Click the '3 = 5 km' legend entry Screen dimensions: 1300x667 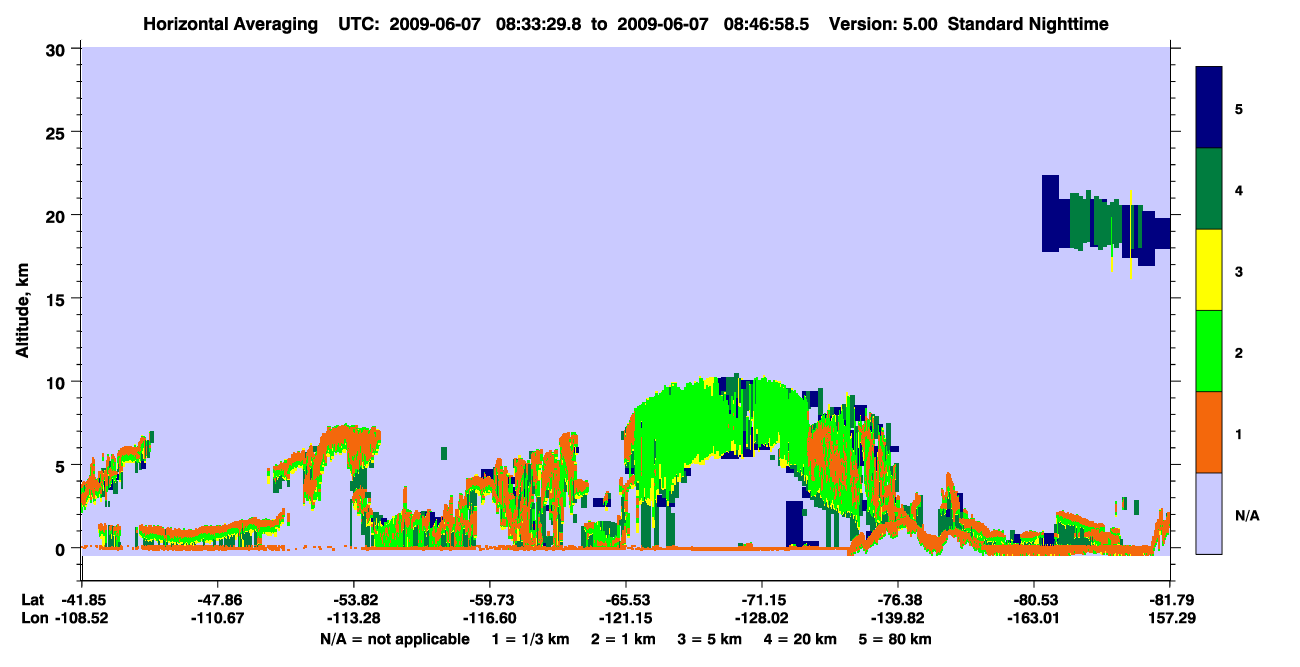[x=710, y=639]
